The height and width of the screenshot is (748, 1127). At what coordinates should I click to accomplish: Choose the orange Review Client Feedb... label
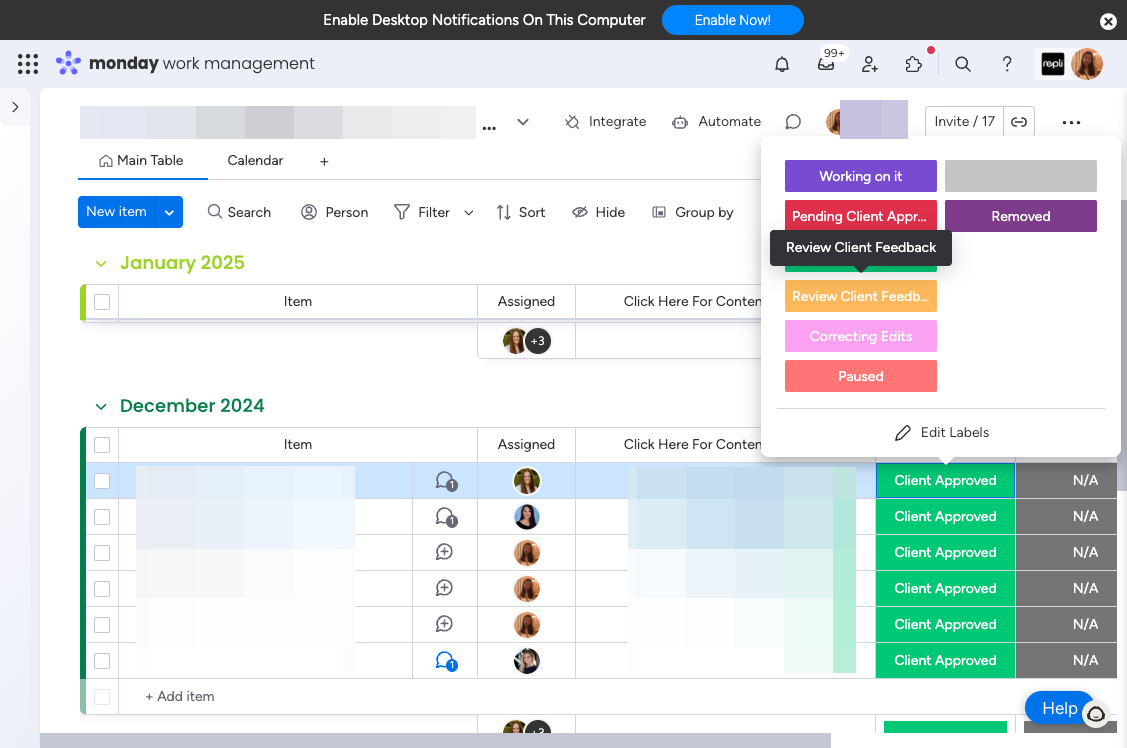(860, 296)
